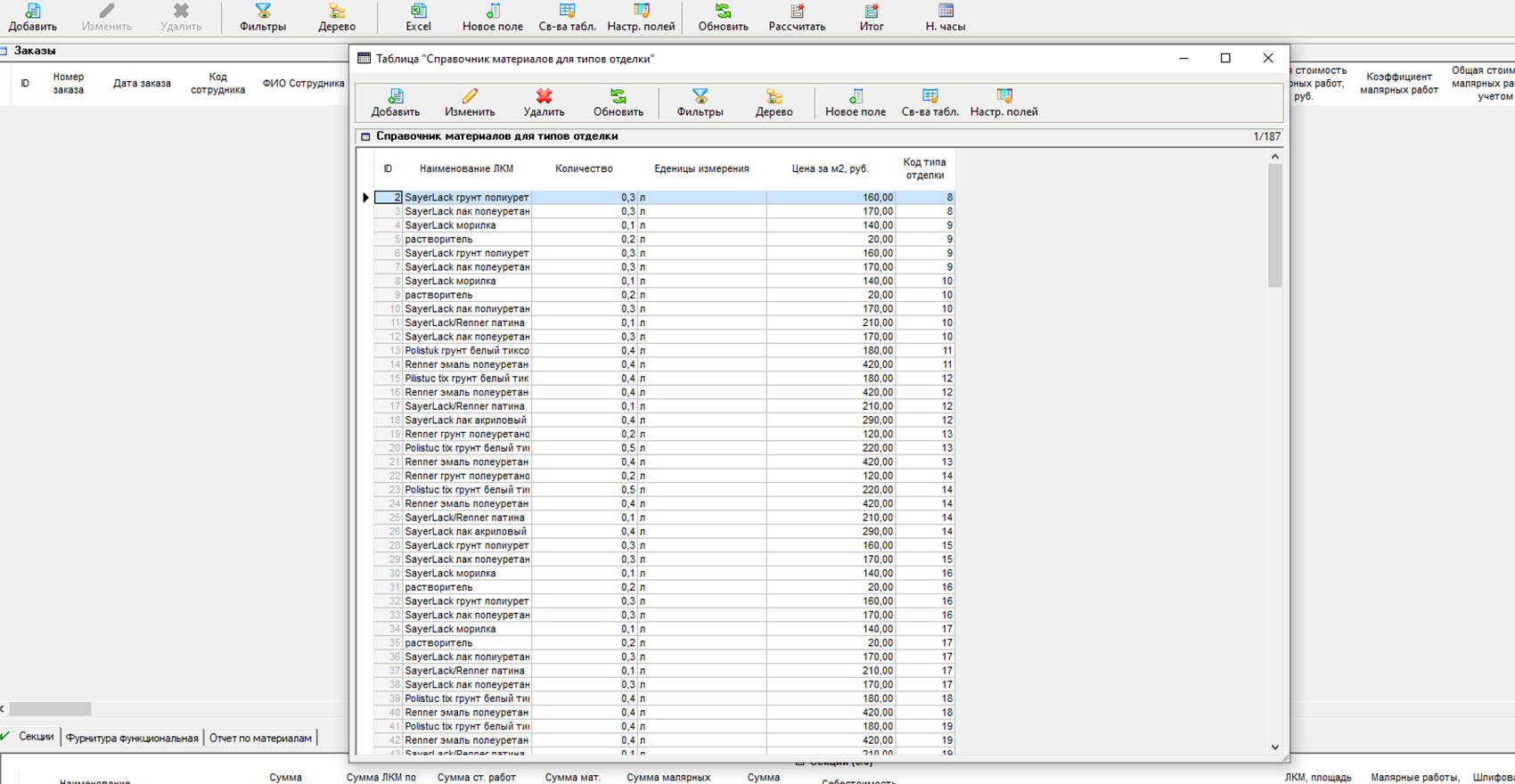This screenshot has height=784, width=1515.
Task: Sort by Цена за м2, руб. column header
Action: coord(831,168)
